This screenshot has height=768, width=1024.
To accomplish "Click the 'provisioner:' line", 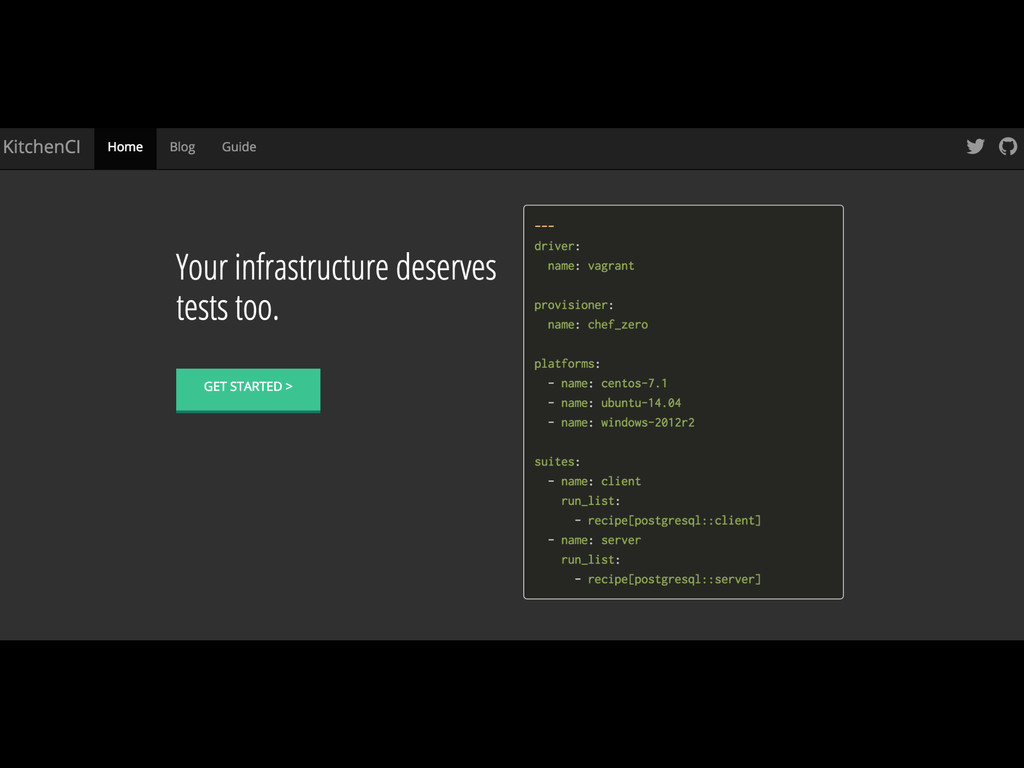I will (573, 305).
